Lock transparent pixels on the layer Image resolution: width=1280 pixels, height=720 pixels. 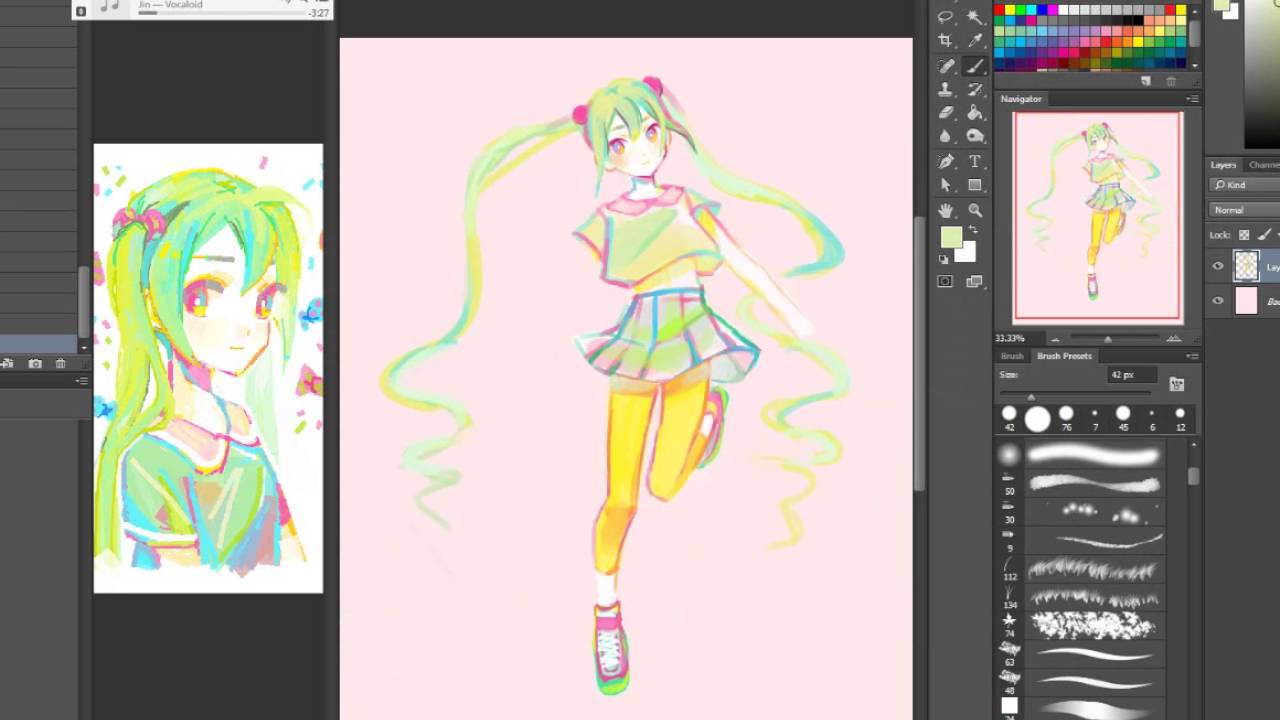[x=1244, y=235]
